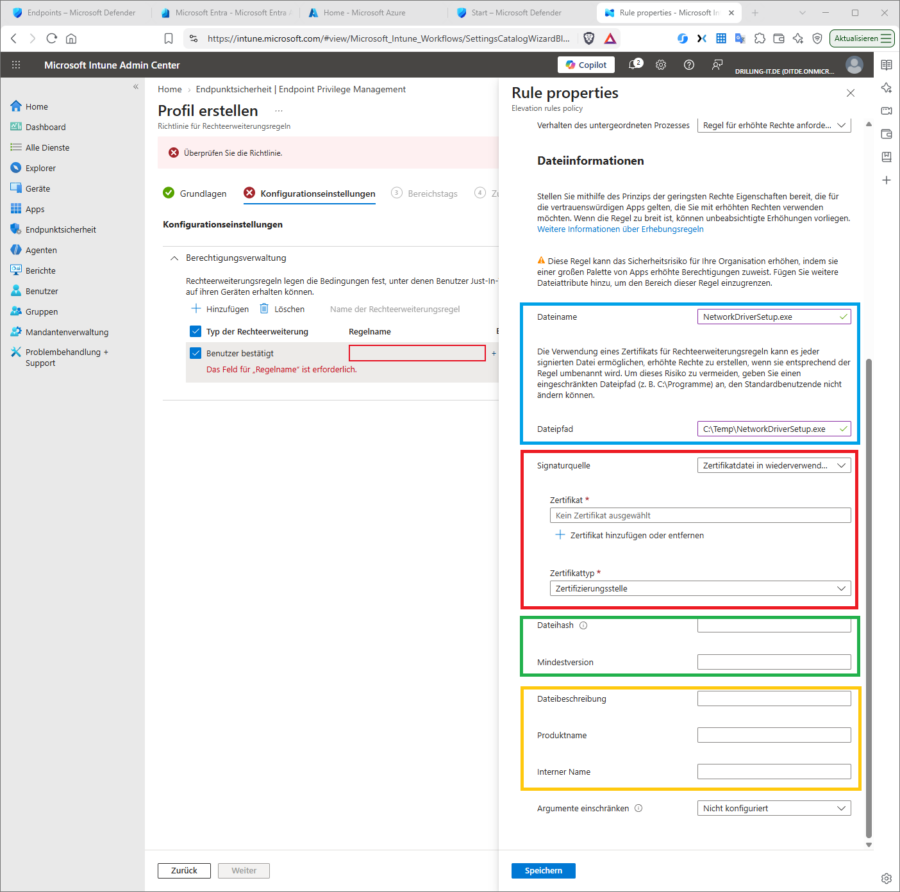The height and width of the screenshot is (892, 900).
Task: Open Apps in the sidebar
Action: [x=27, y=209]
